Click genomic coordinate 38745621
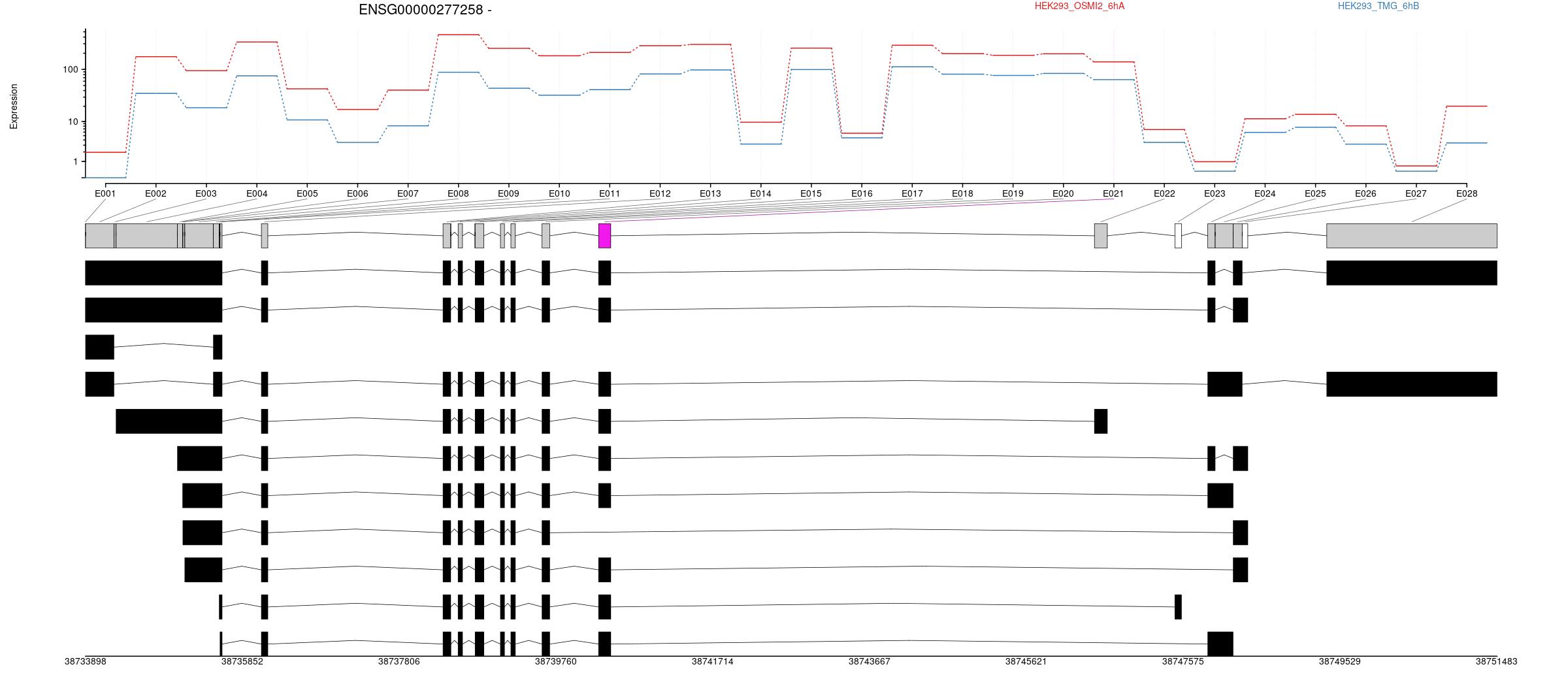 [1026, 661]
